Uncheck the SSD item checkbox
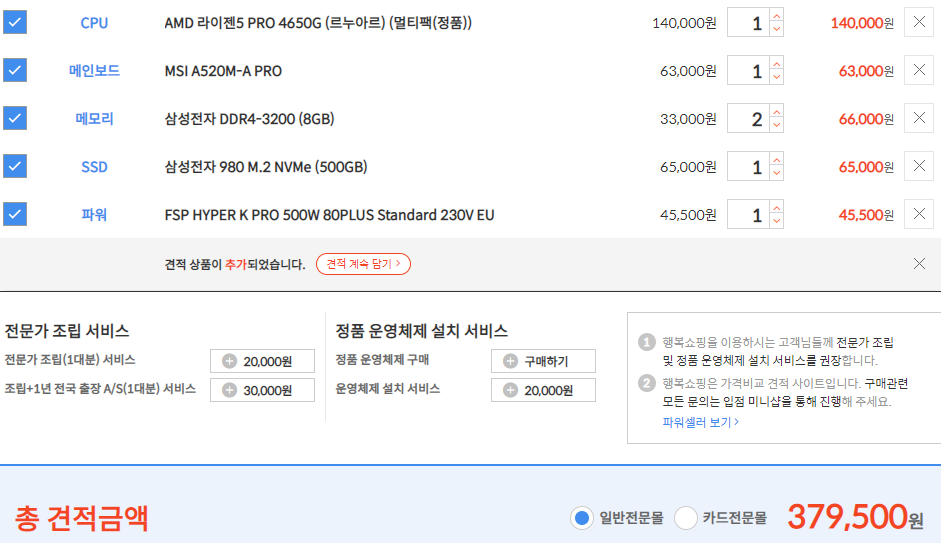Screen dimensions: 941x543 15,166
